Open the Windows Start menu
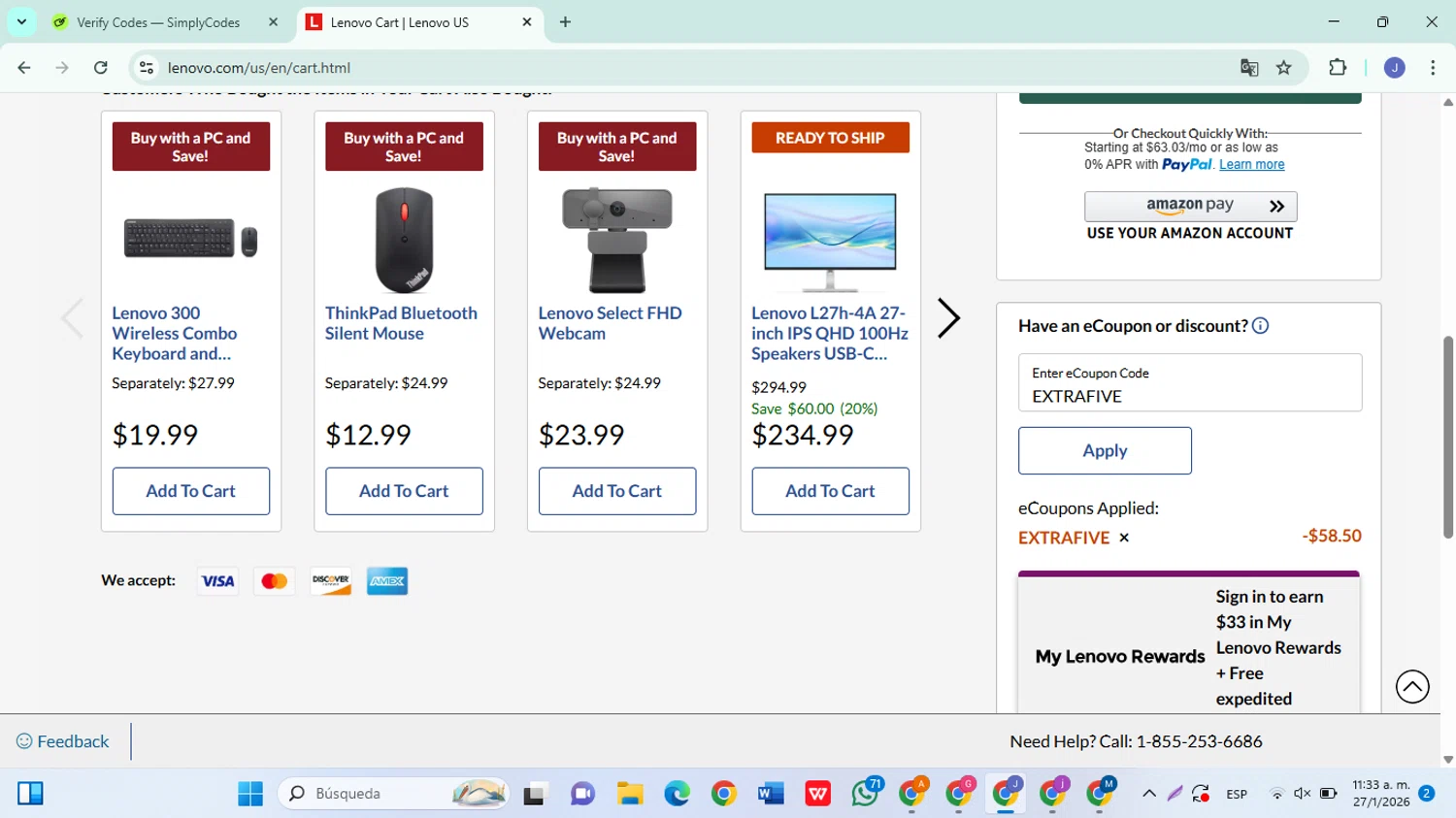The width and height of the screenshot is (1456, 818). (250, 794)
